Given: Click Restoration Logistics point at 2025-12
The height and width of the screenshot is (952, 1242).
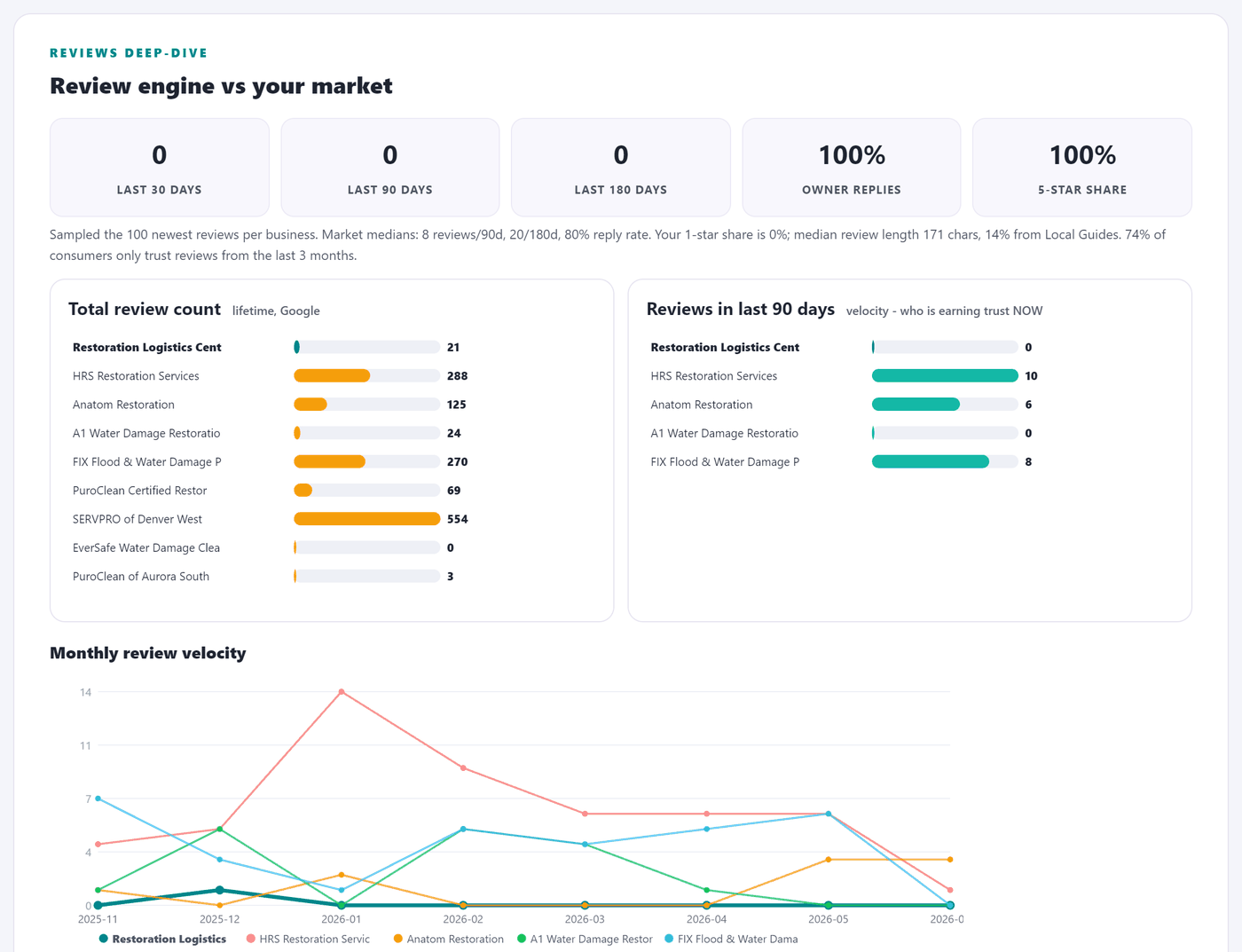Looking at the screenshot, I should tap(219, 890).
